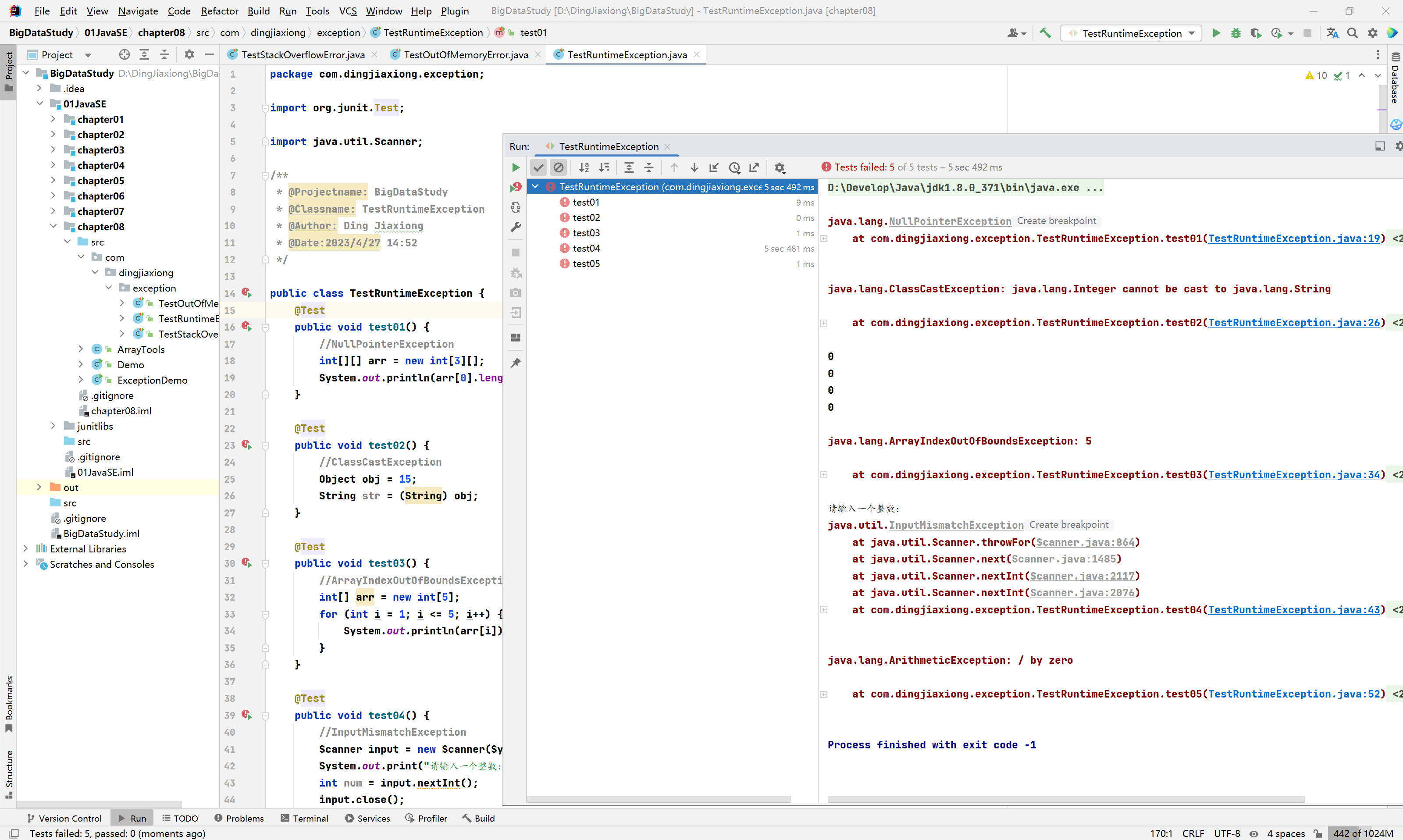This screenshot has height=840, width=1403.
Task: Open the Database side tool window
Action: [1396, 78]
